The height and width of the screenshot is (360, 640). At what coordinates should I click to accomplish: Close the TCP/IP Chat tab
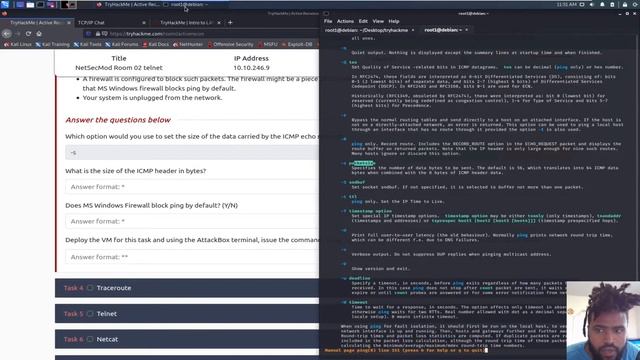click(144, 23)
